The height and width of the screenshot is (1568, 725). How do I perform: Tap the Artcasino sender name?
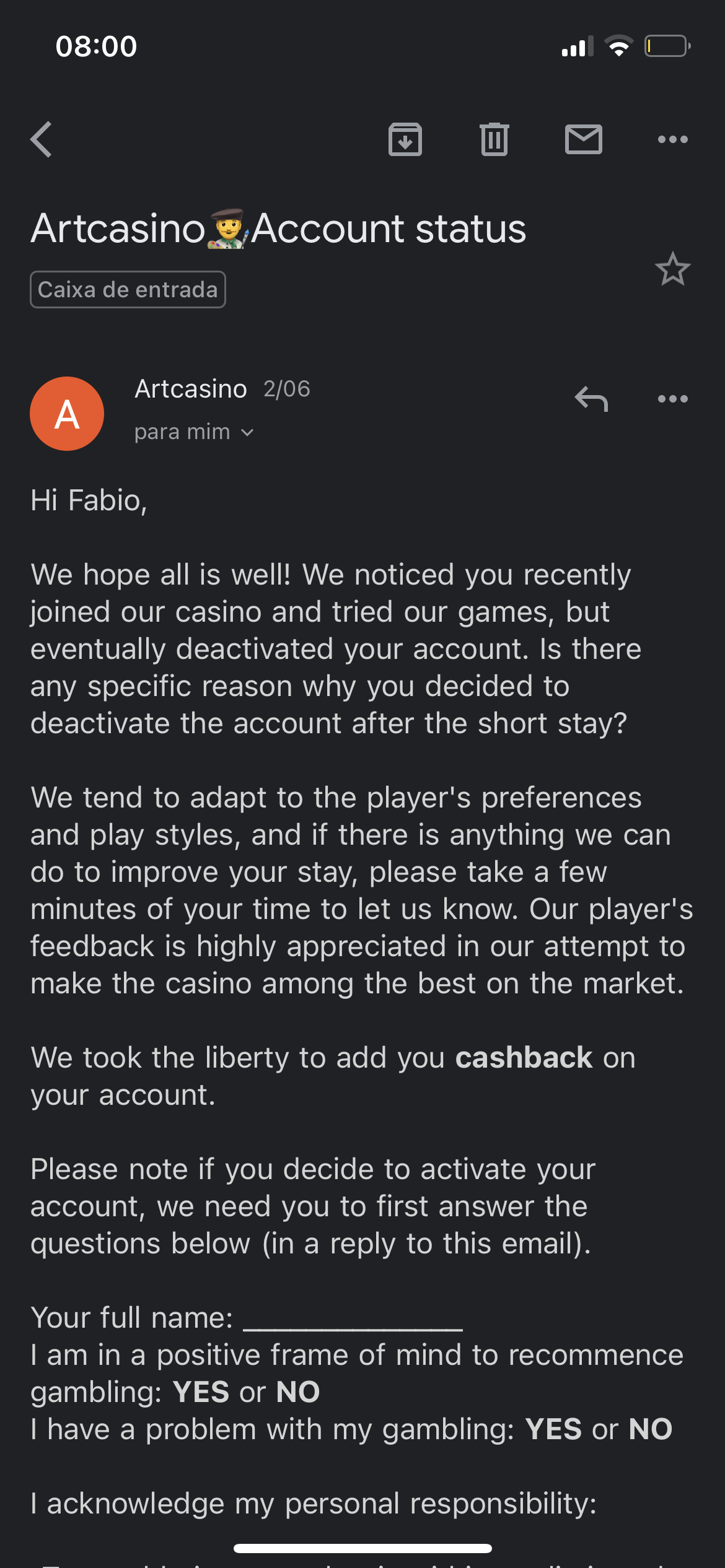point(191,389)
